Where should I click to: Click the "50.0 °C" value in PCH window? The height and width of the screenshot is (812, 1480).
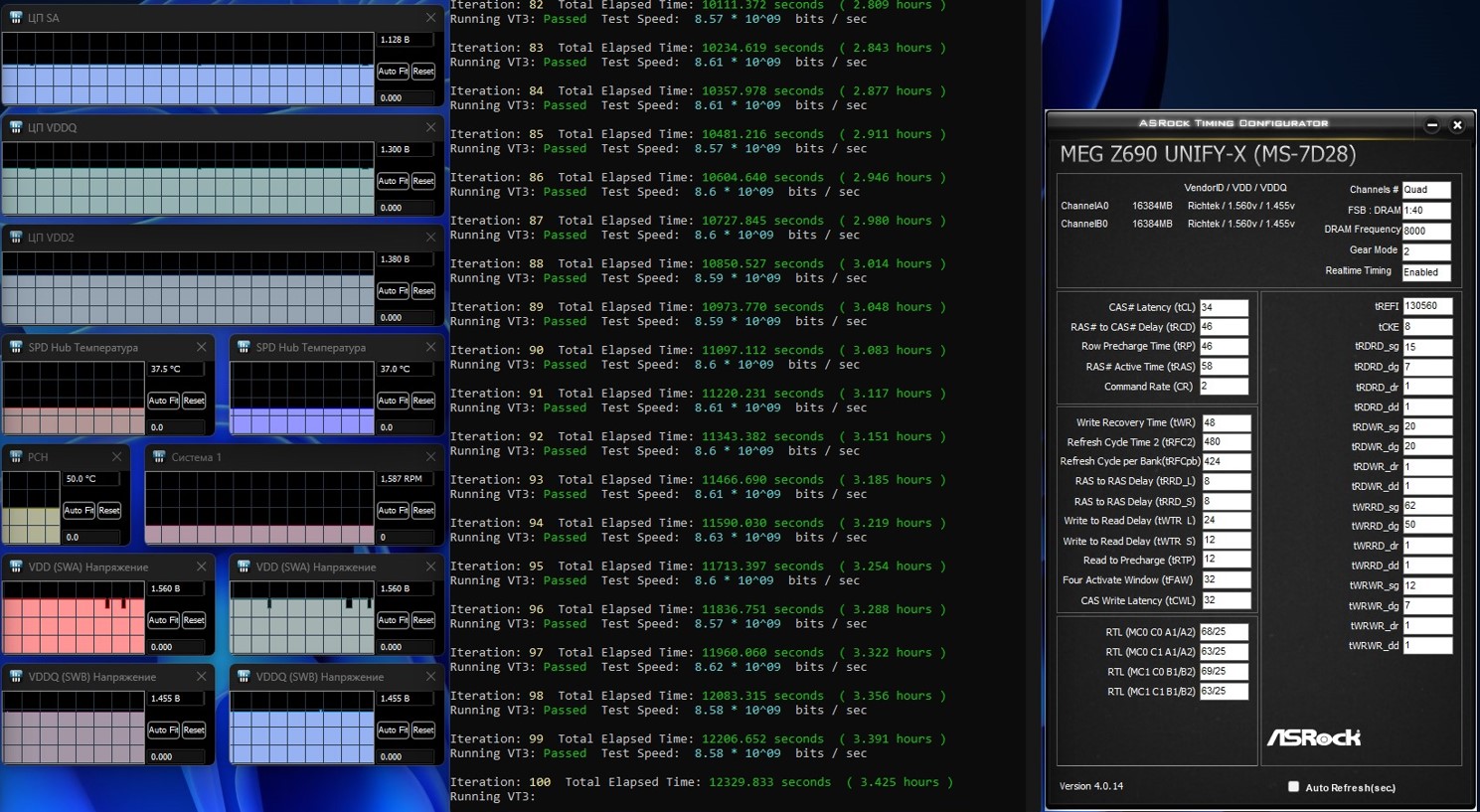(x=81, y=479)
